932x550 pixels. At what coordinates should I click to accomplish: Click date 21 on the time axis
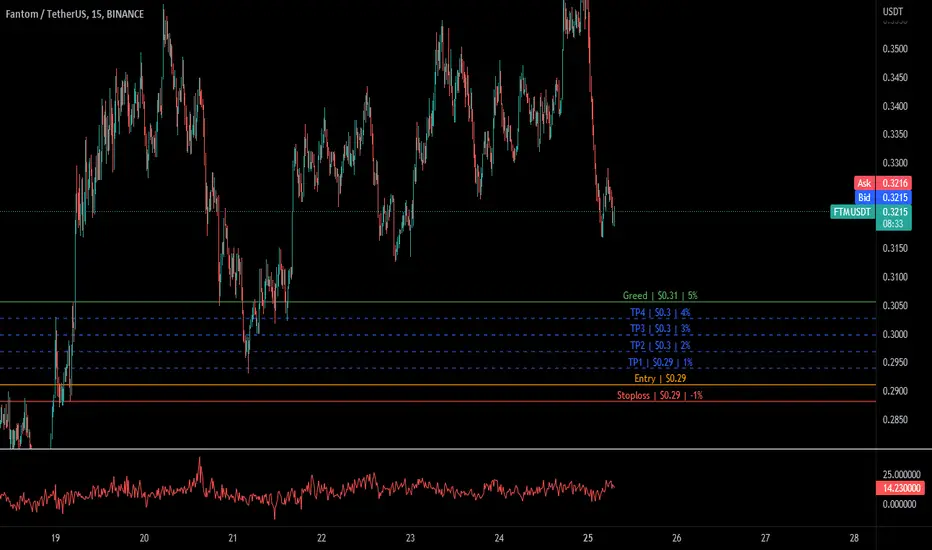click(232, 538)
